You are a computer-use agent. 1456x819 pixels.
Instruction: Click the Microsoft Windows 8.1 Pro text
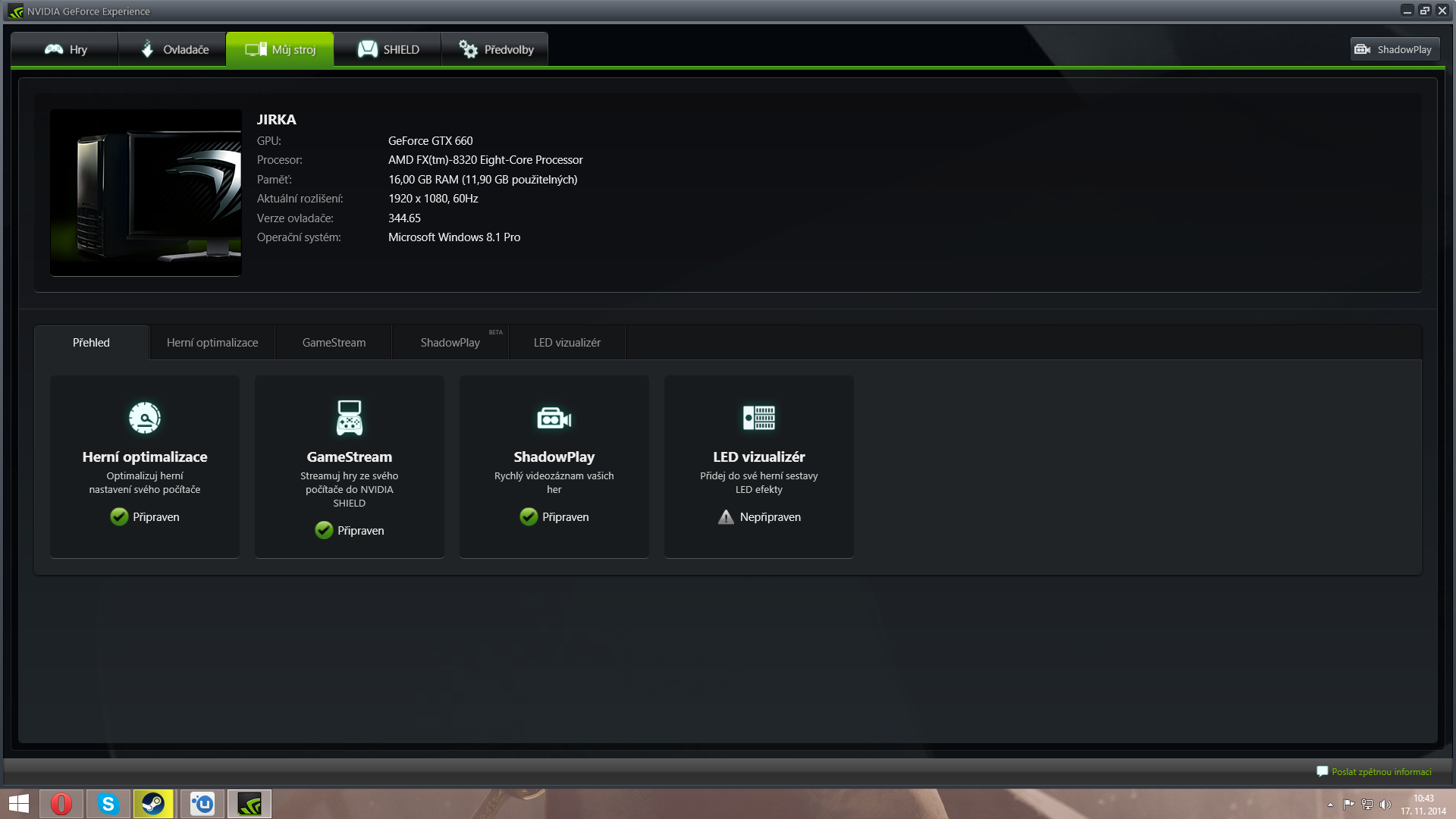tap(454, 237)
